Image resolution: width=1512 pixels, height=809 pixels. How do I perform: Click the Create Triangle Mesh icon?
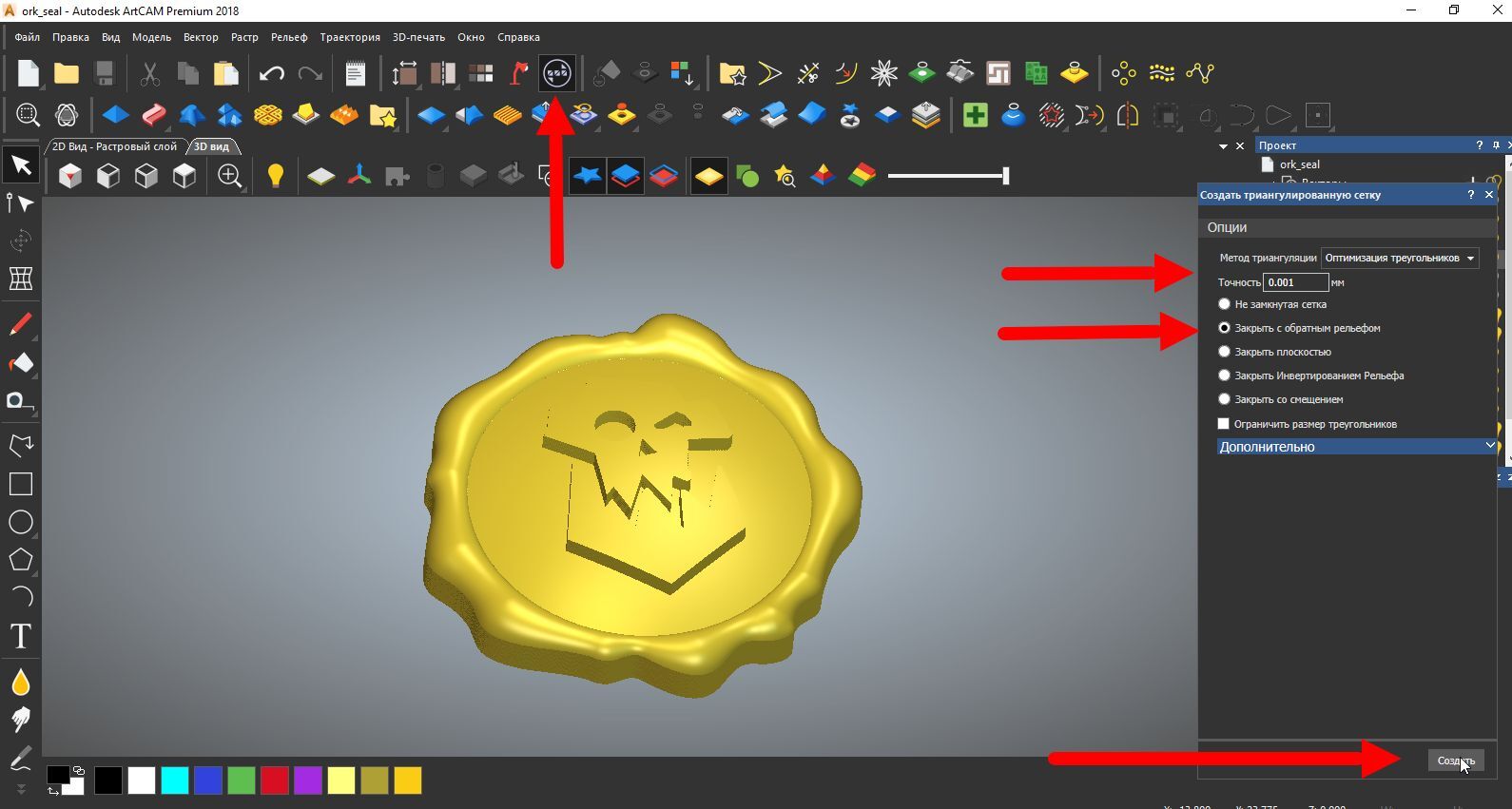[556, 73]
